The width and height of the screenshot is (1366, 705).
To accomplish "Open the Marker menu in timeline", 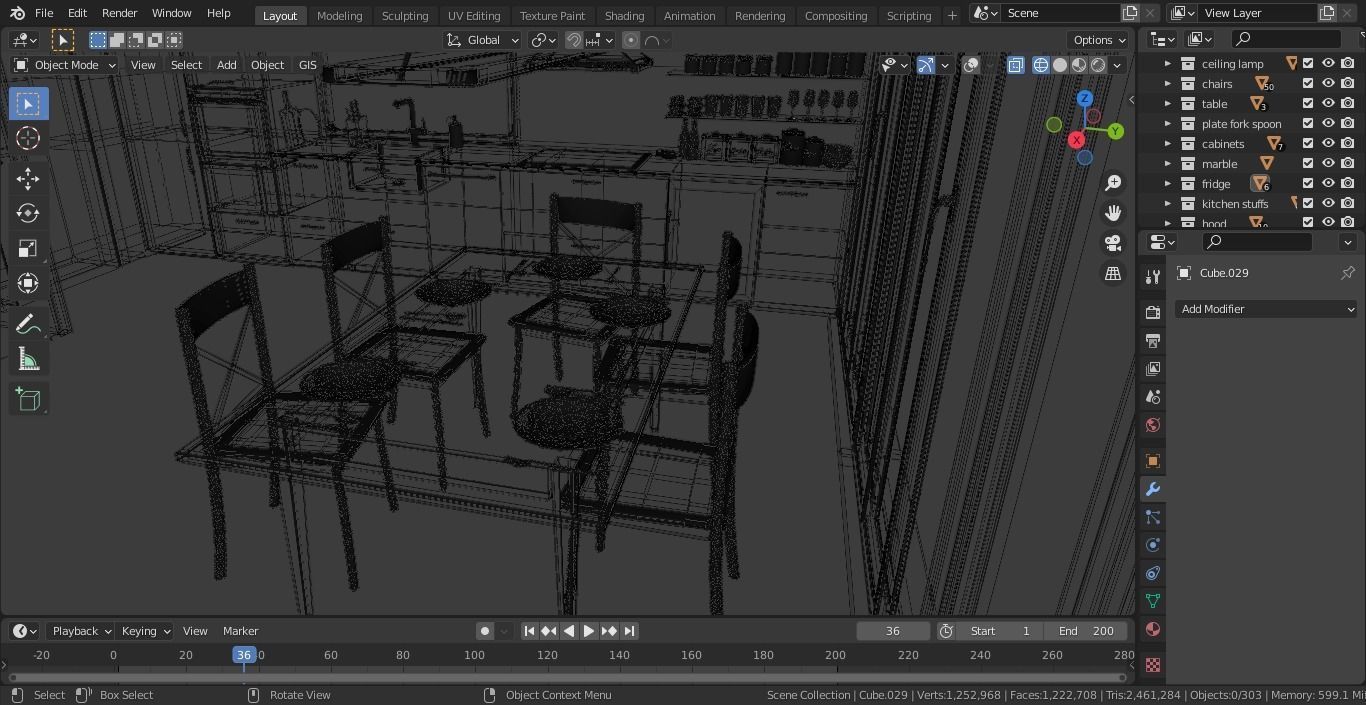I will 240,631.
